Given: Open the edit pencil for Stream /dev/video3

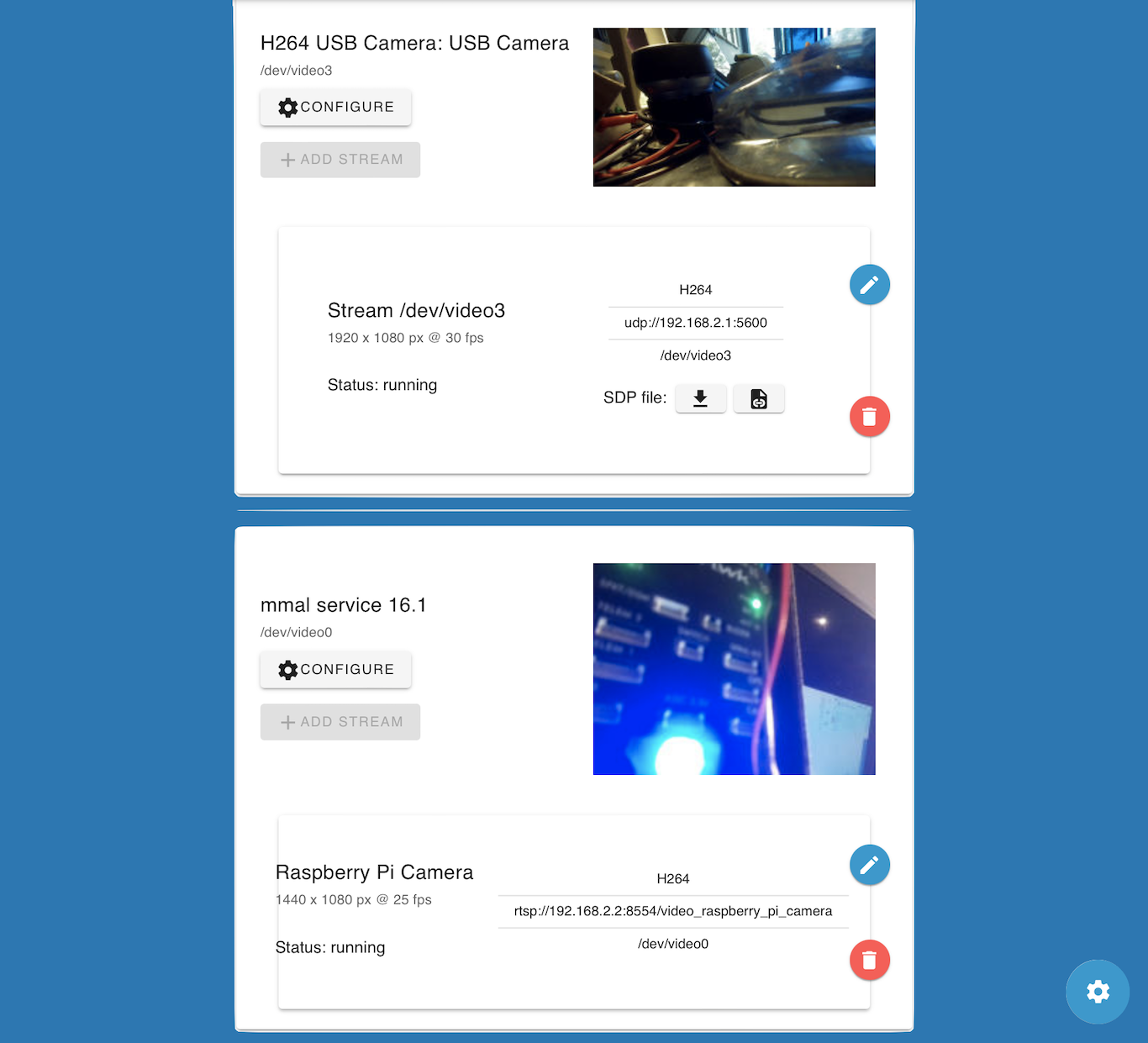Looking at the screenshot, I should coord(869,284).
